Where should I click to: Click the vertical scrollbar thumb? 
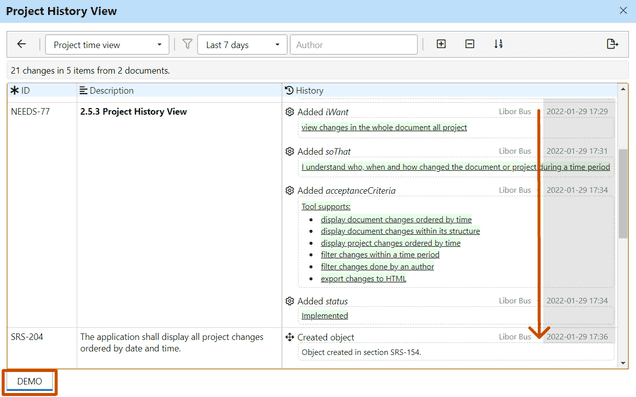[623, 193]
